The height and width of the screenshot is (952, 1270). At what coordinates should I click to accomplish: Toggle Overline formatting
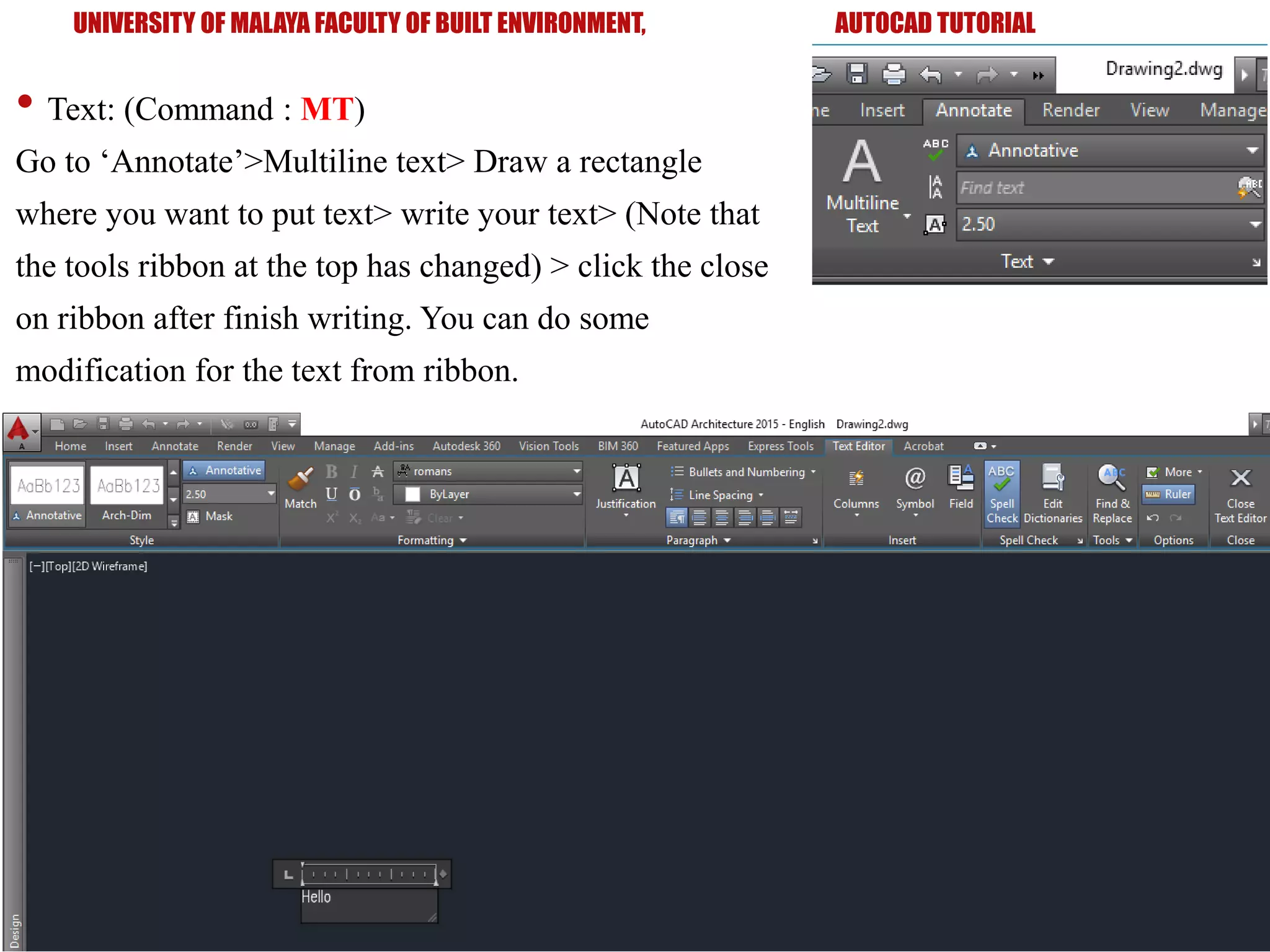354,494
